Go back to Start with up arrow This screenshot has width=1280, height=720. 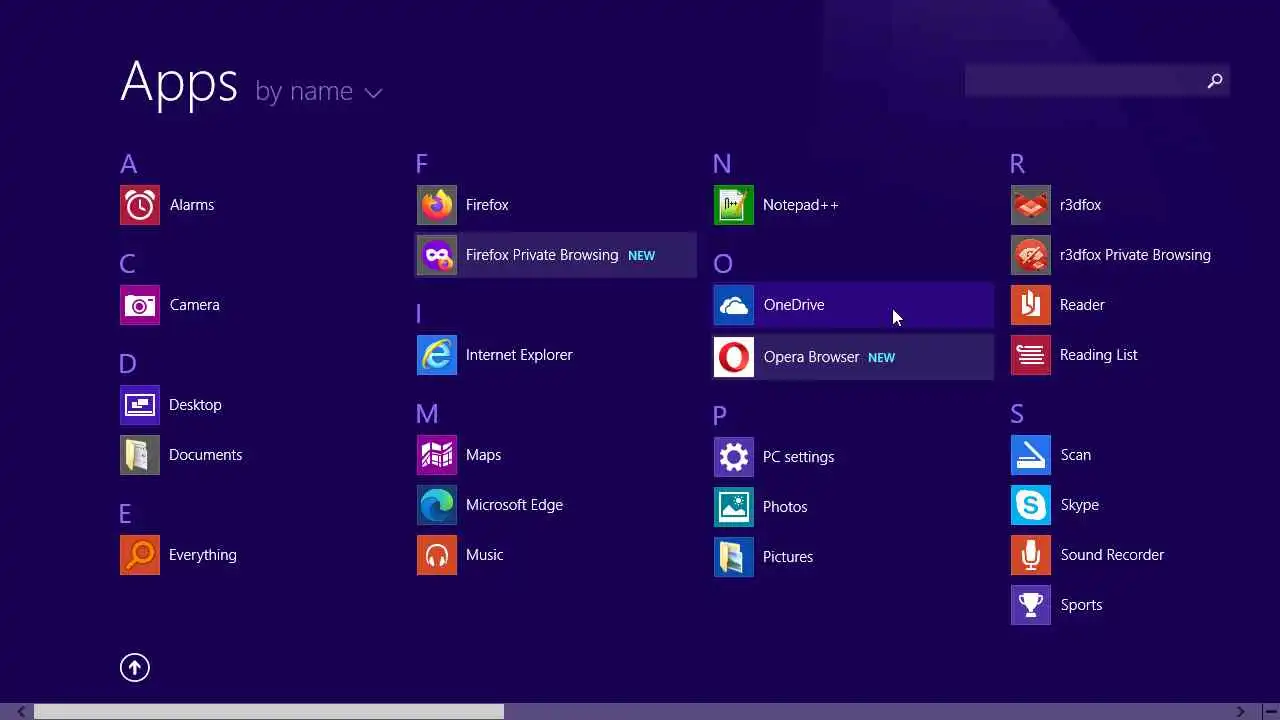coord(135,667)
